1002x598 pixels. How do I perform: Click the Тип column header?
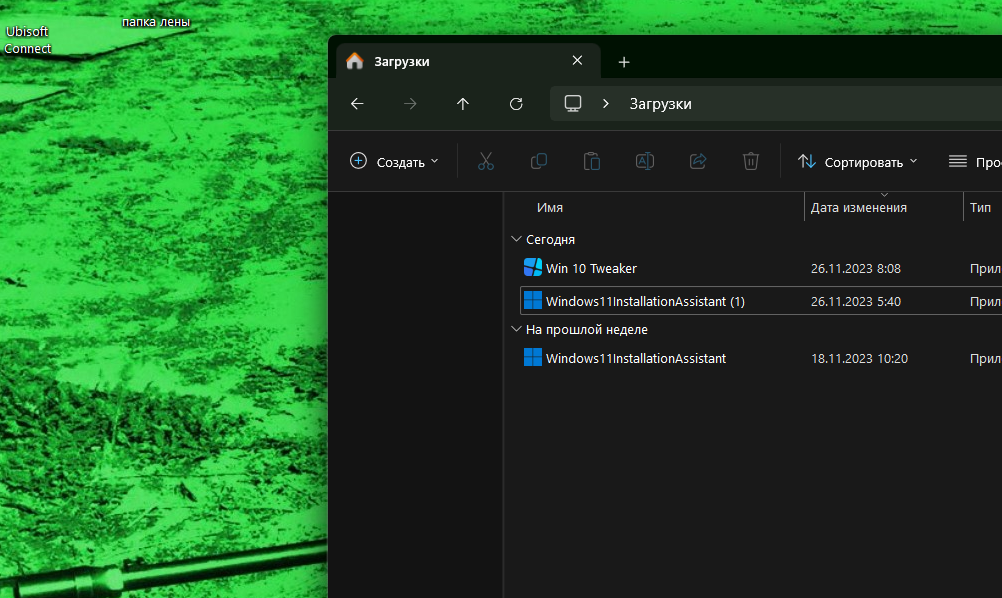pyautogui.click(x=980, y=208)
